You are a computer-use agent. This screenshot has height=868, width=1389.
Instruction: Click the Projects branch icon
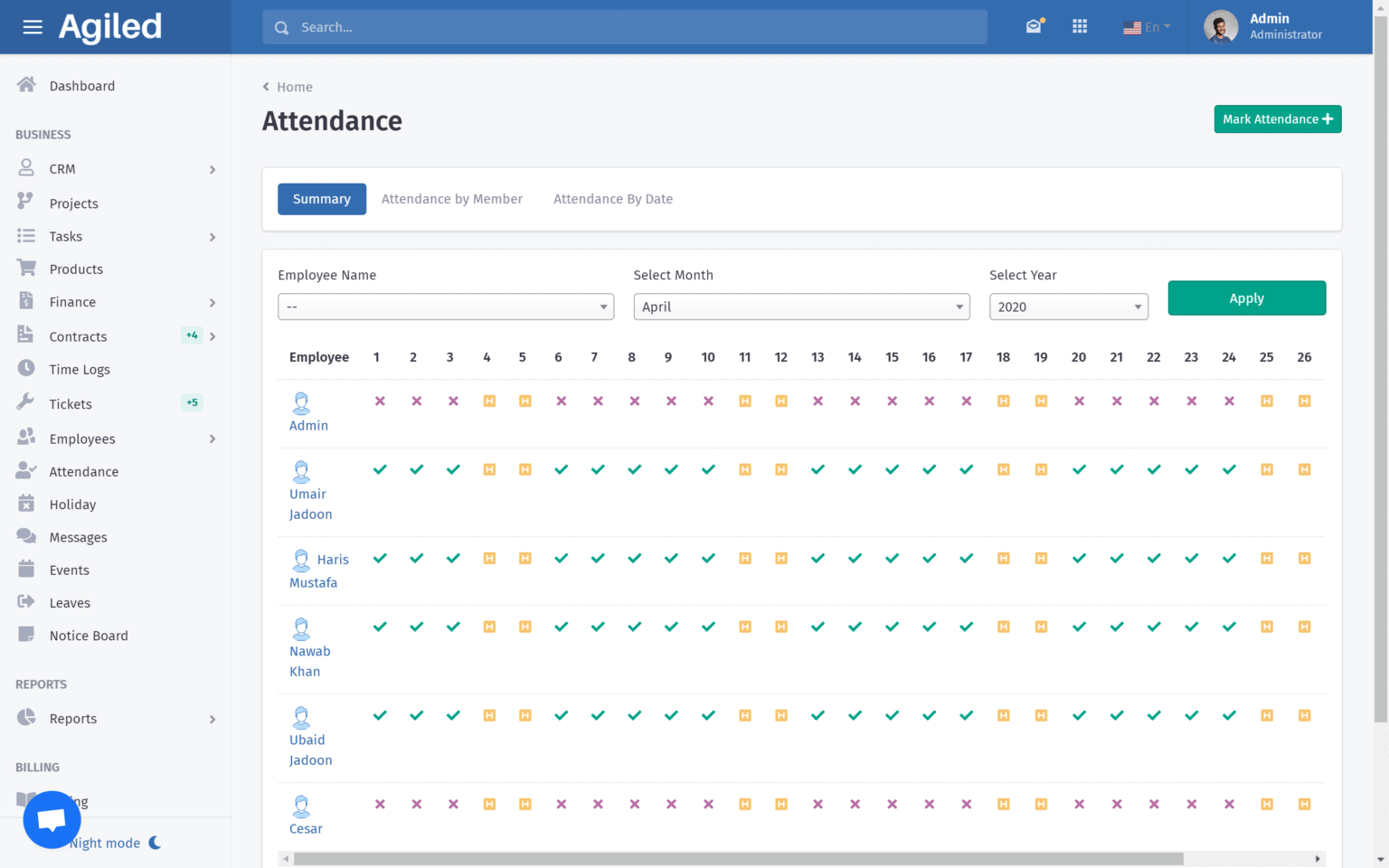25,202
